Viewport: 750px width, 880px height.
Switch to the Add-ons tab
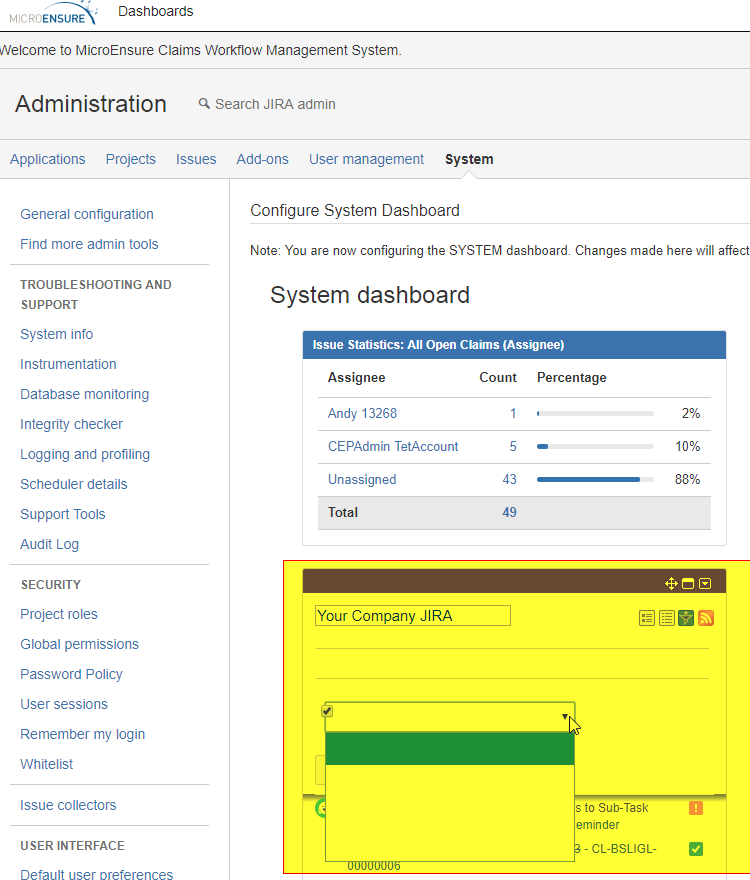point(262,159)
